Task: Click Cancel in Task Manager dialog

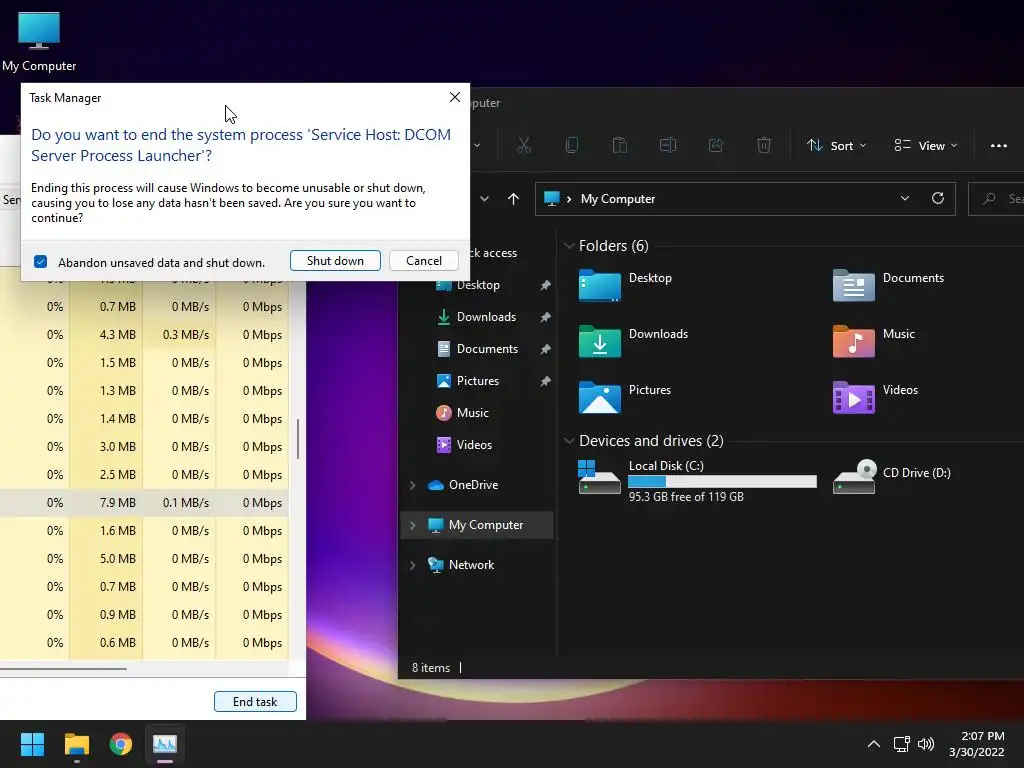Action: click(424, 261)
